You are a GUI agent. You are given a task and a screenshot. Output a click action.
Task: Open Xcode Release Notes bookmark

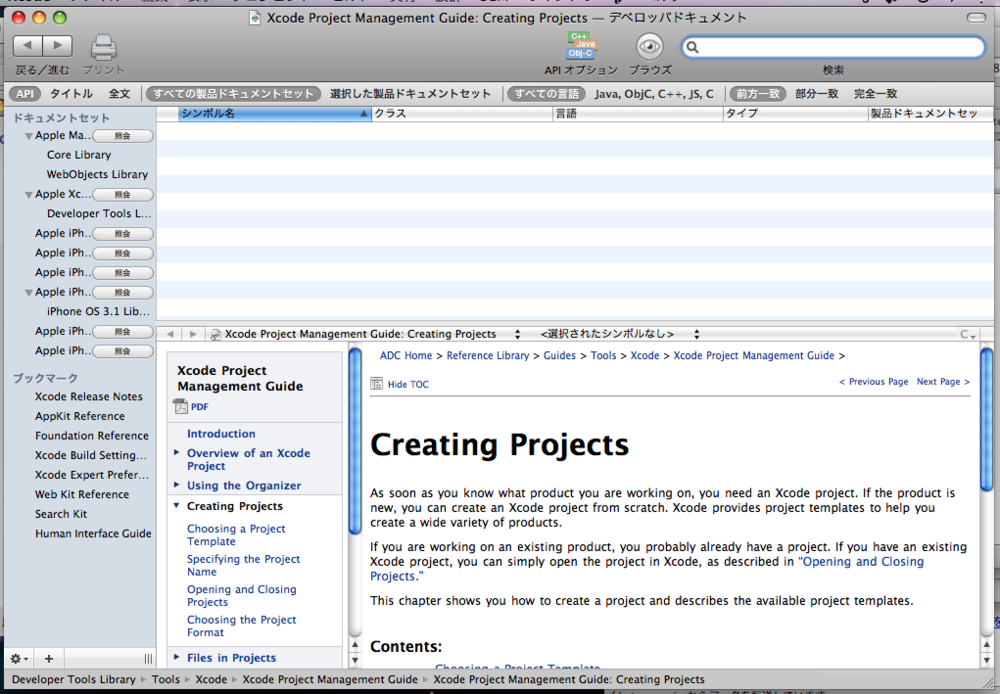(x=89, y=396)
